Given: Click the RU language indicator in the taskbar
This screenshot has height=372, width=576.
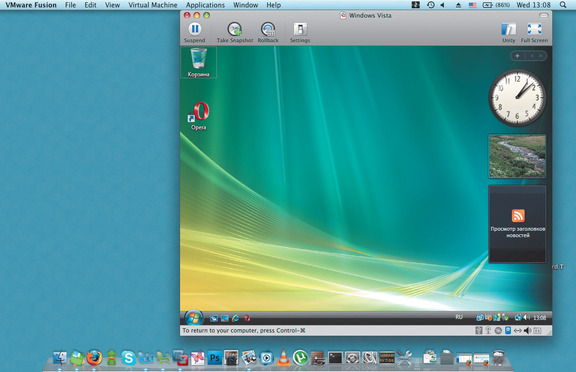Looking at the screenshot, I should [459, 317].
